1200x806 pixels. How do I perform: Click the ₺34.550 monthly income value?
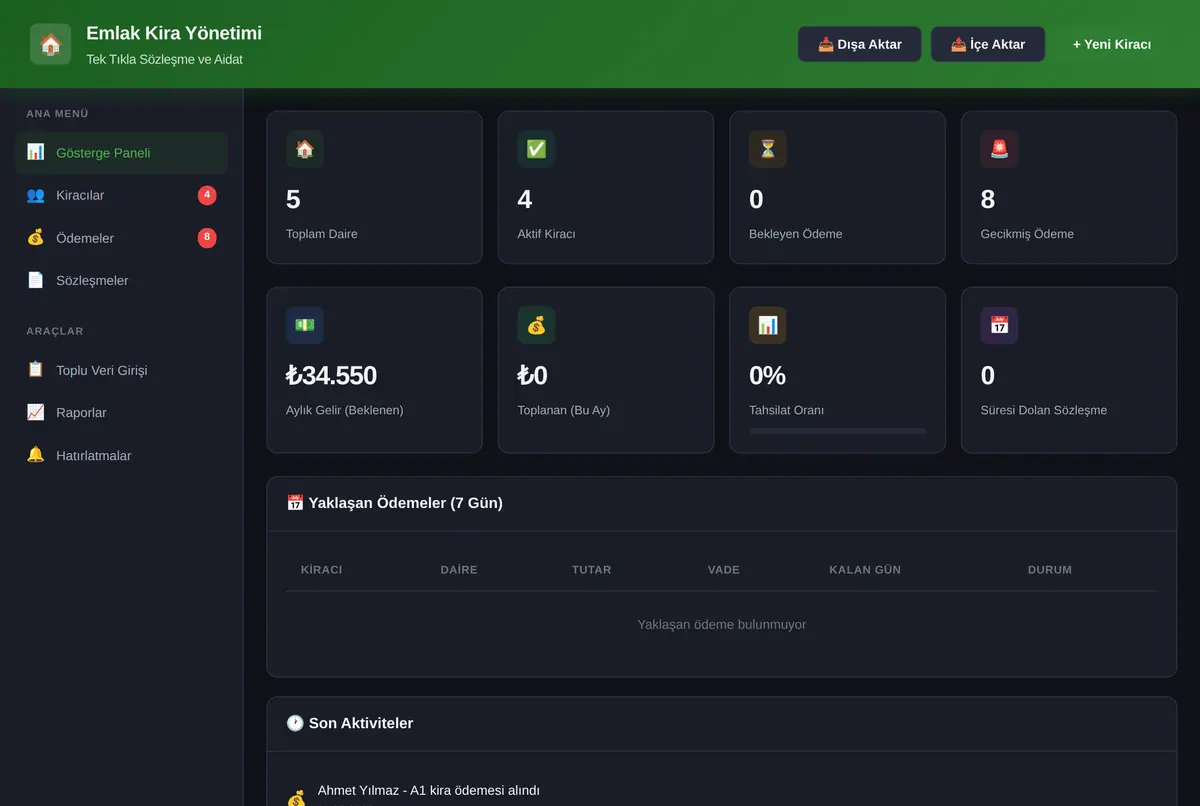[331, 376]
